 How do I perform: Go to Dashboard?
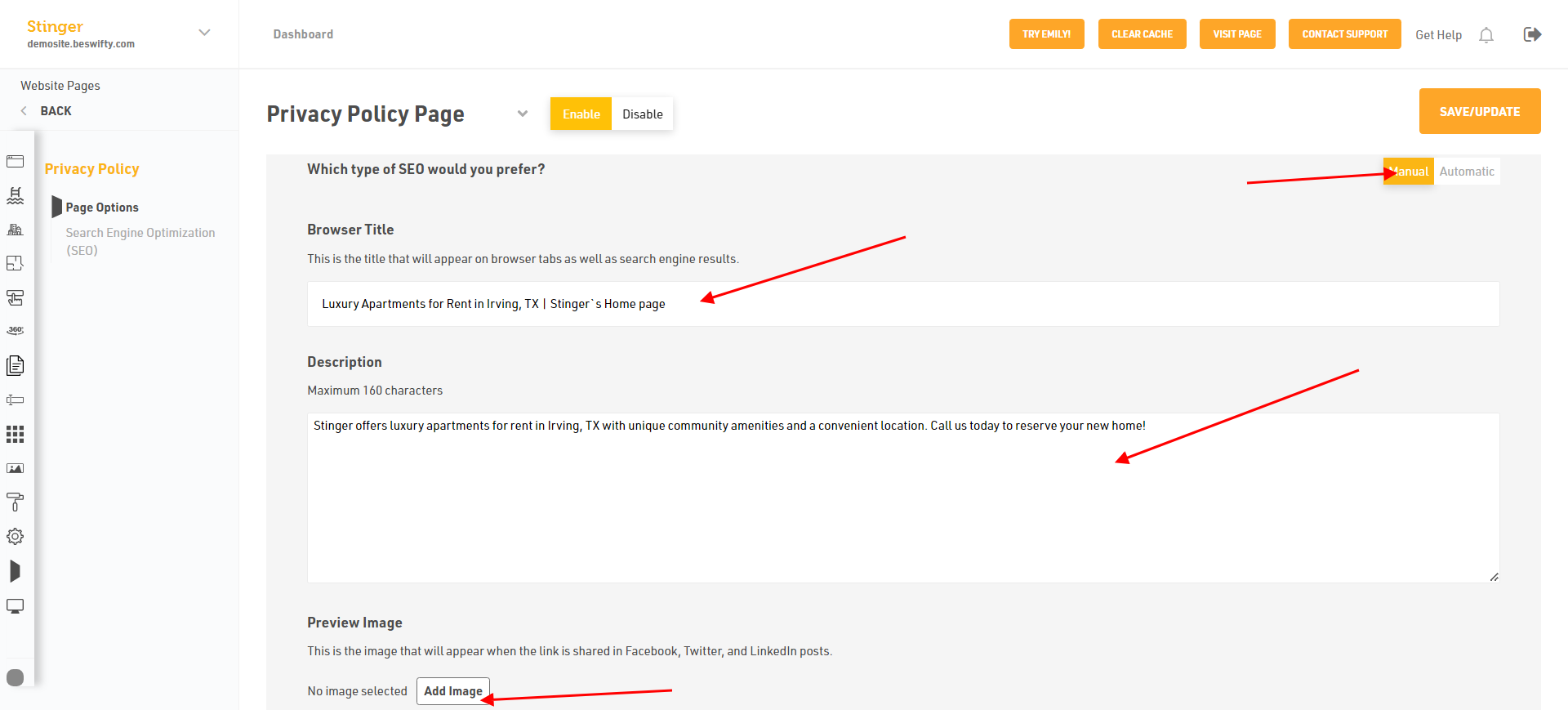click(303, 34)
